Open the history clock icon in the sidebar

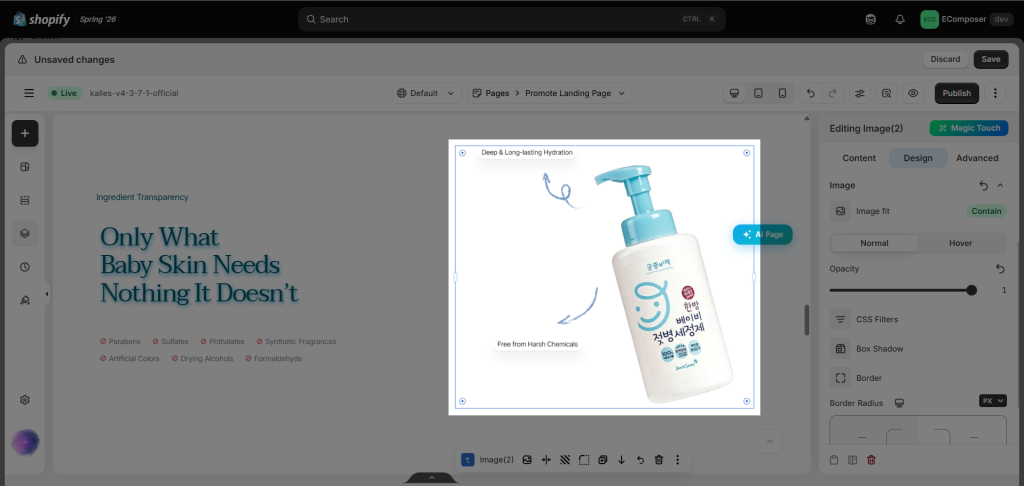coord(25,267)
